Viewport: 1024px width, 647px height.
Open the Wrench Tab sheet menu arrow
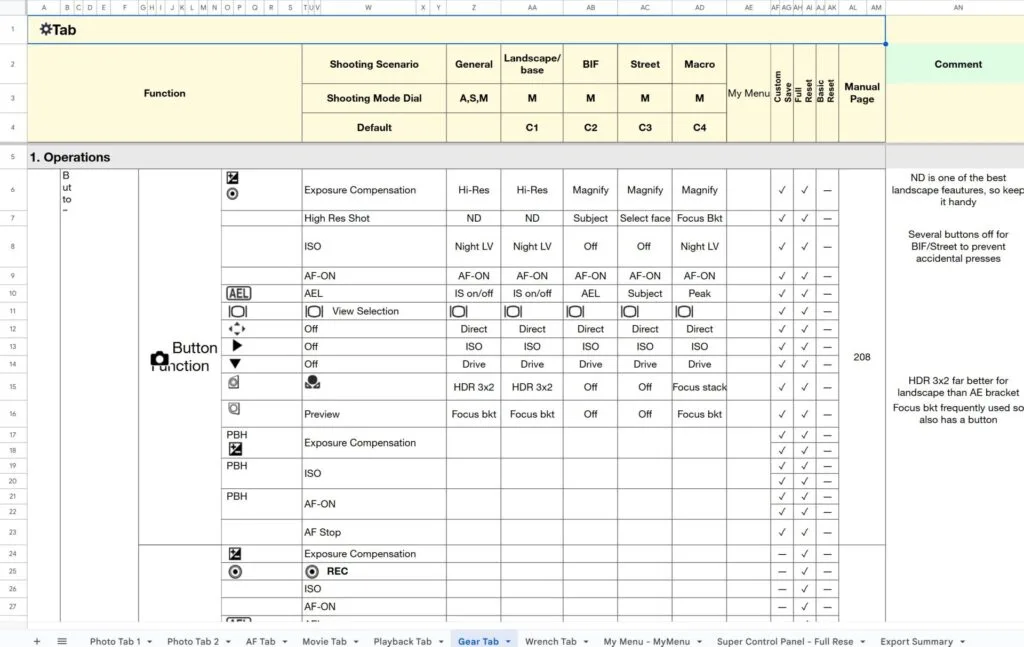586,642
